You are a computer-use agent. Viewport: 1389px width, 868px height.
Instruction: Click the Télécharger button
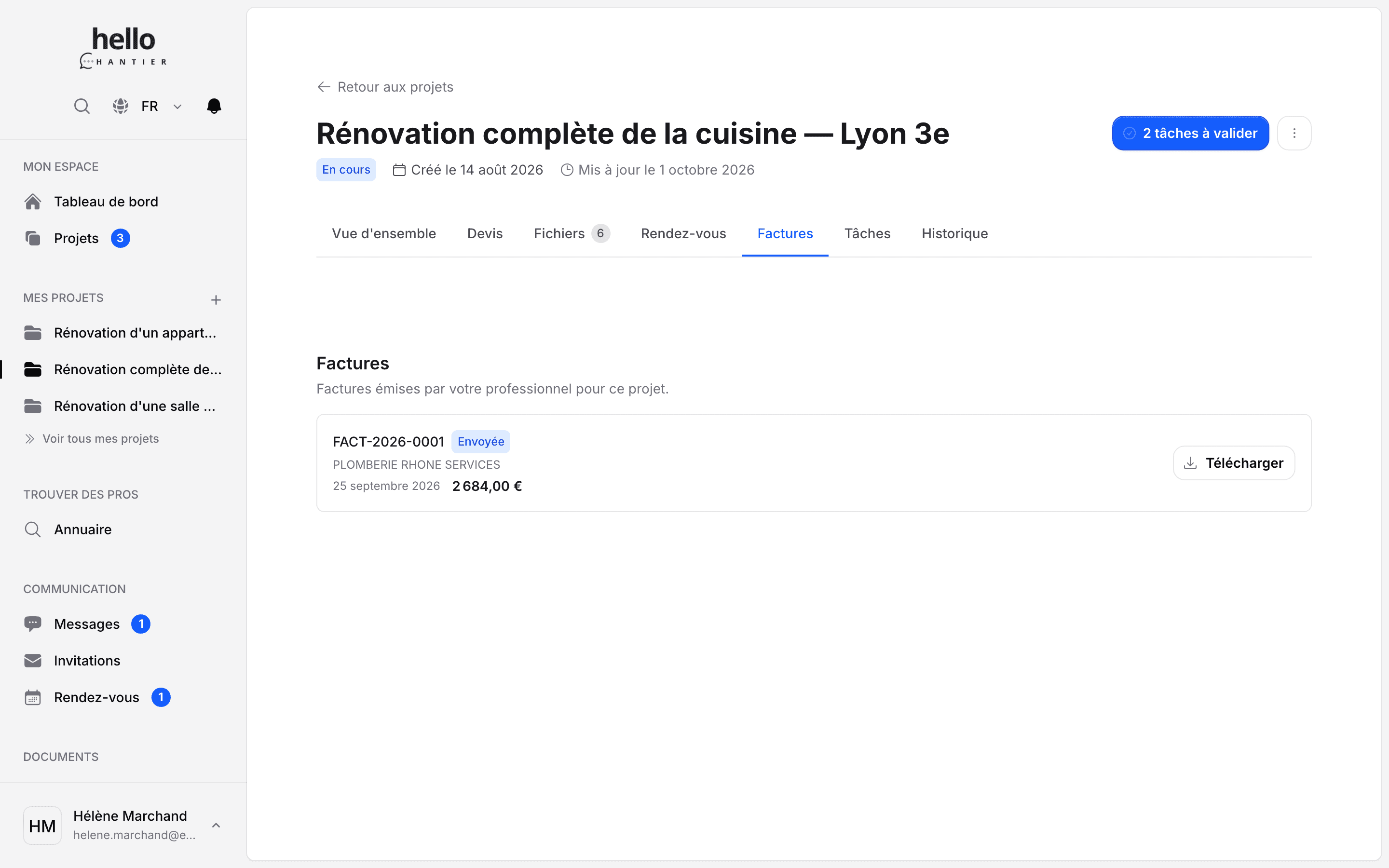point(1234,463)
